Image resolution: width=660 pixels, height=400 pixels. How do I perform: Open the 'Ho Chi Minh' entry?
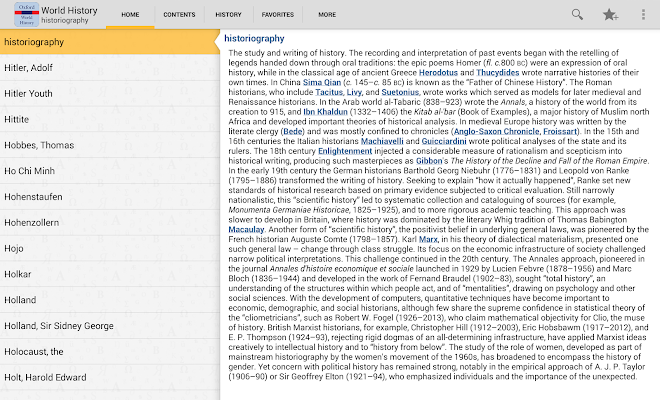(109, 171)
